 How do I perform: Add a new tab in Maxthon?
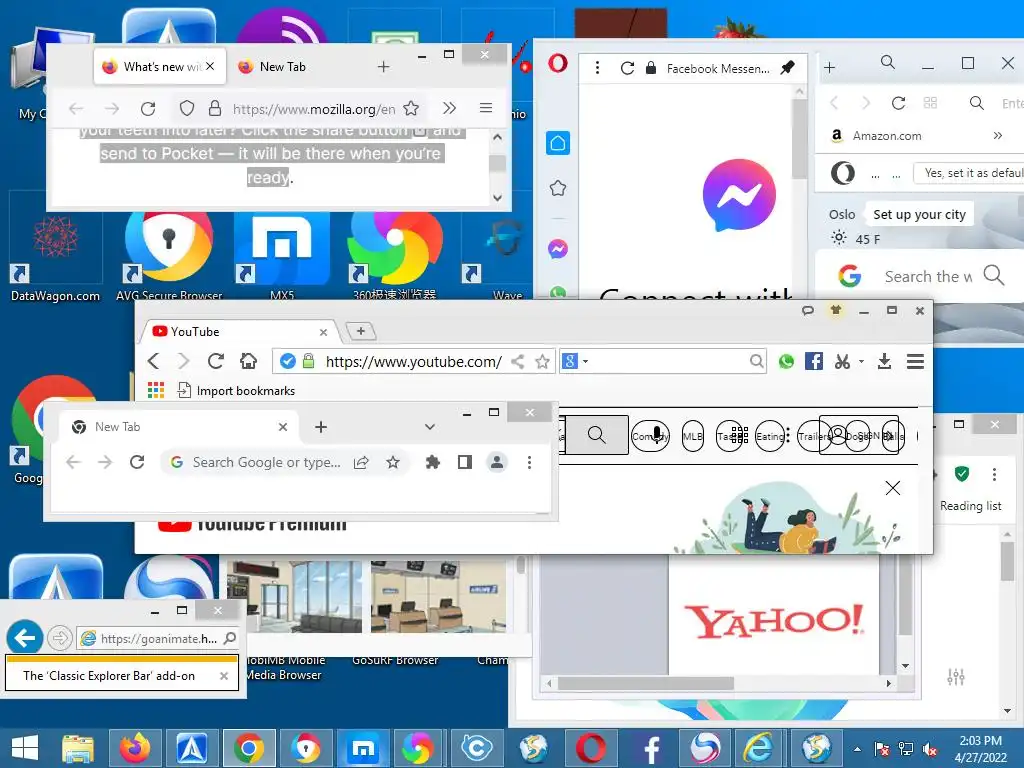[x=360, y=331]
